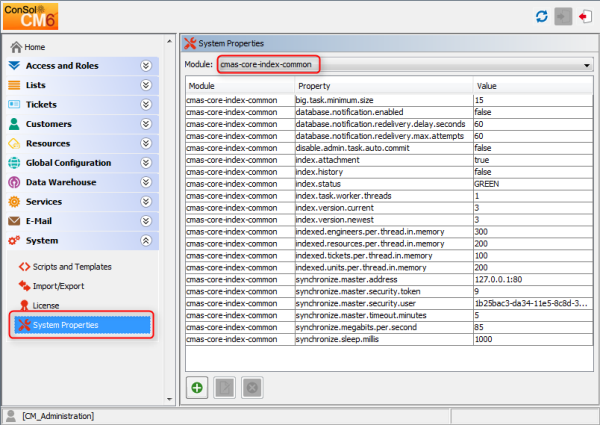
Task: Click the green plus add property button
Action: [x=197, y=388]
